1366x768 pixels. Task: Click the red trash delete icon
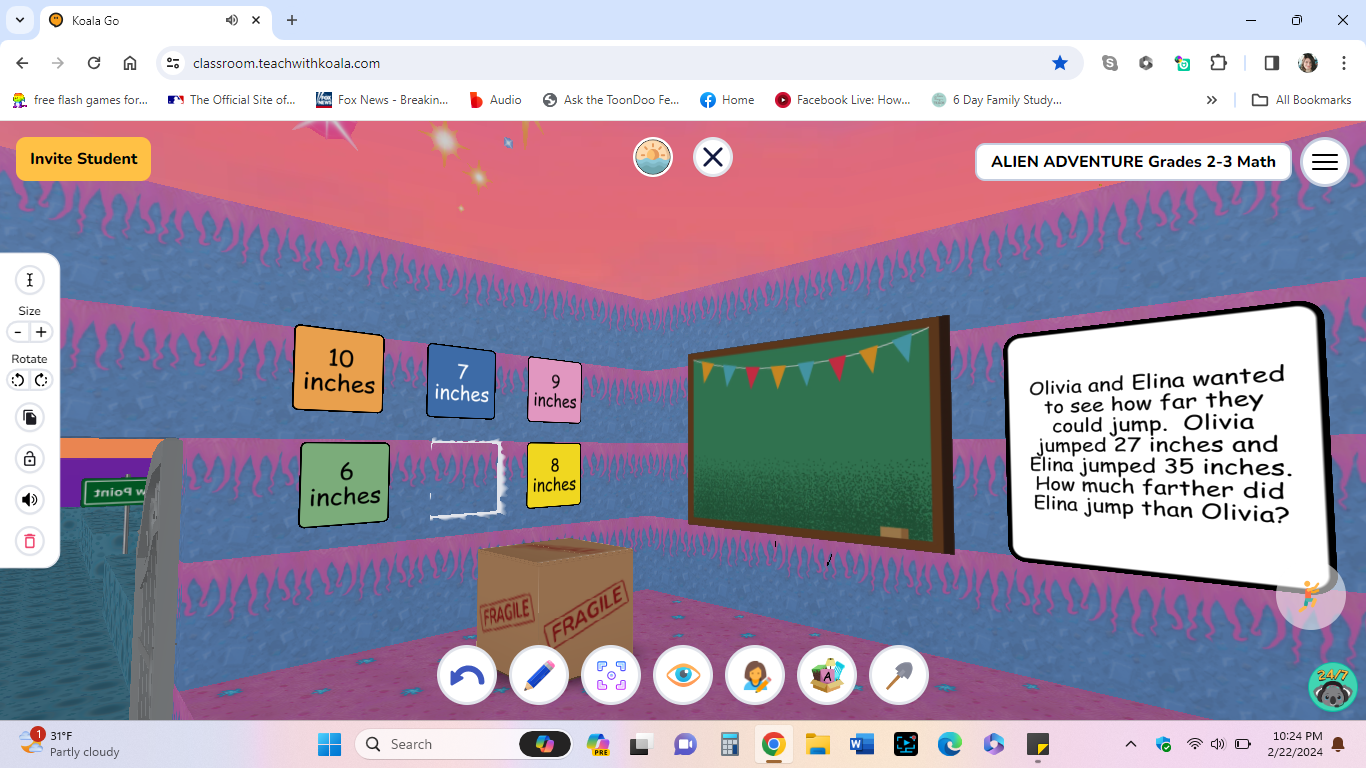[29, 539]
